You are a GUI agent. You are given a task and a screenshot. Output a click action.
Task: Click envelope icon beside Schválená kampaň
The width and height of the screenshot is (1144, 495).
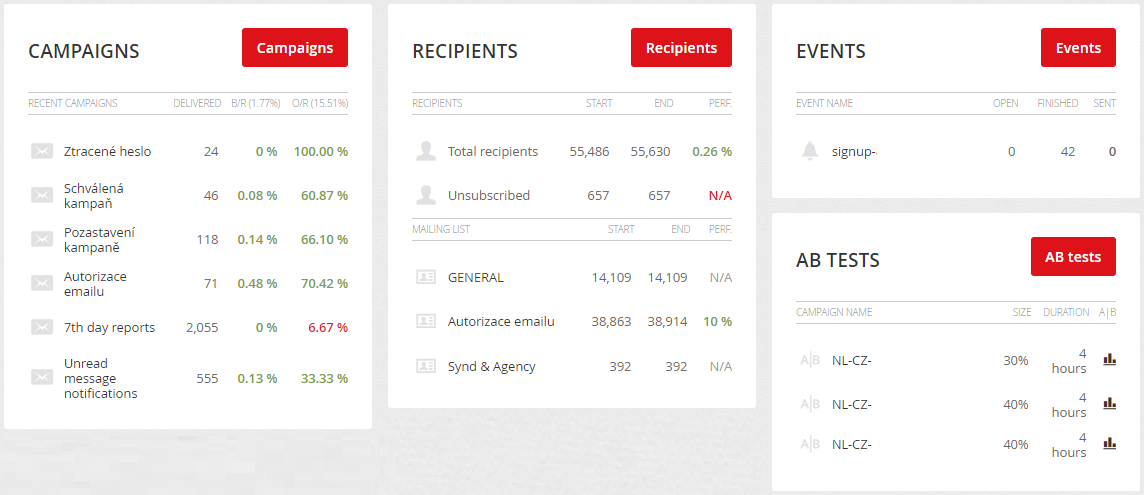(42, 195)
